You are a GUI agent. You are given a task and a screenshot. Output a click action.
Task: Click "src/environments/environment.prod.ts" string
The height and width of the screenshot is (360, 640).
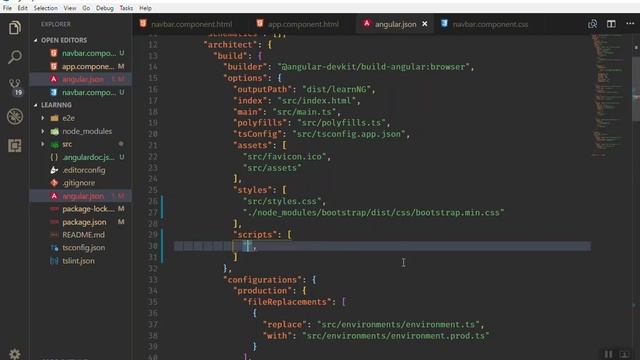point(396,336)
